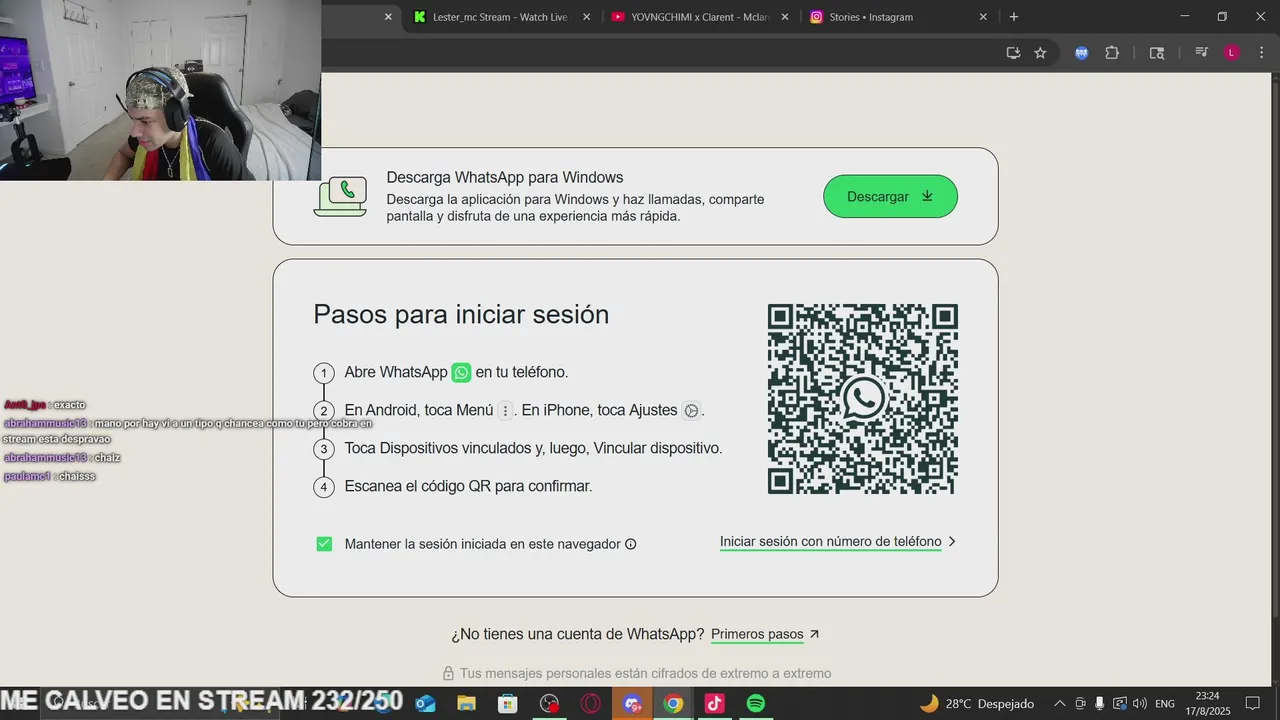
Task: Close the Lester_mc Stream tab
Action: coord(586,17)
